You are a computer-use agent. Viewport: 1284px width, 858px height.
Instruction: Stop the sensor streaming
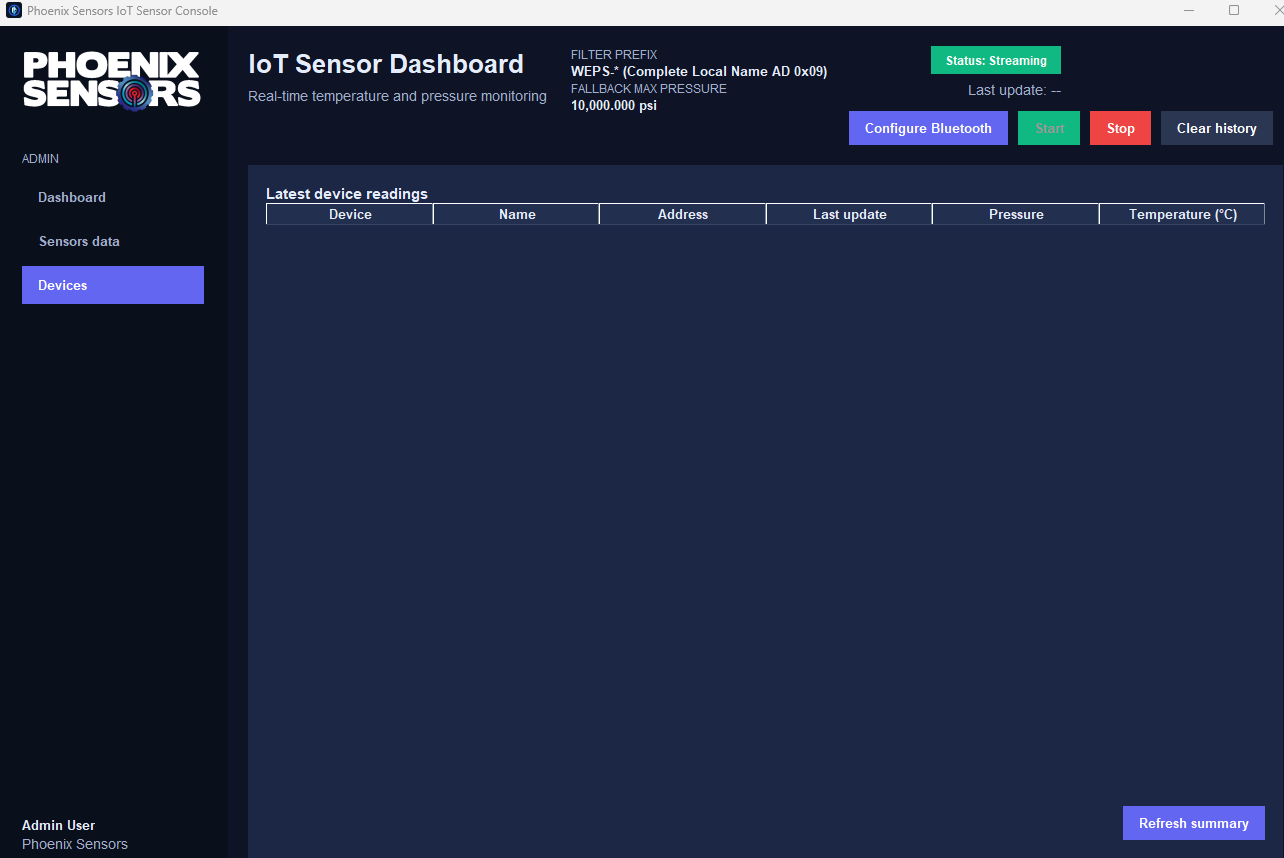tap(1120, 128)
